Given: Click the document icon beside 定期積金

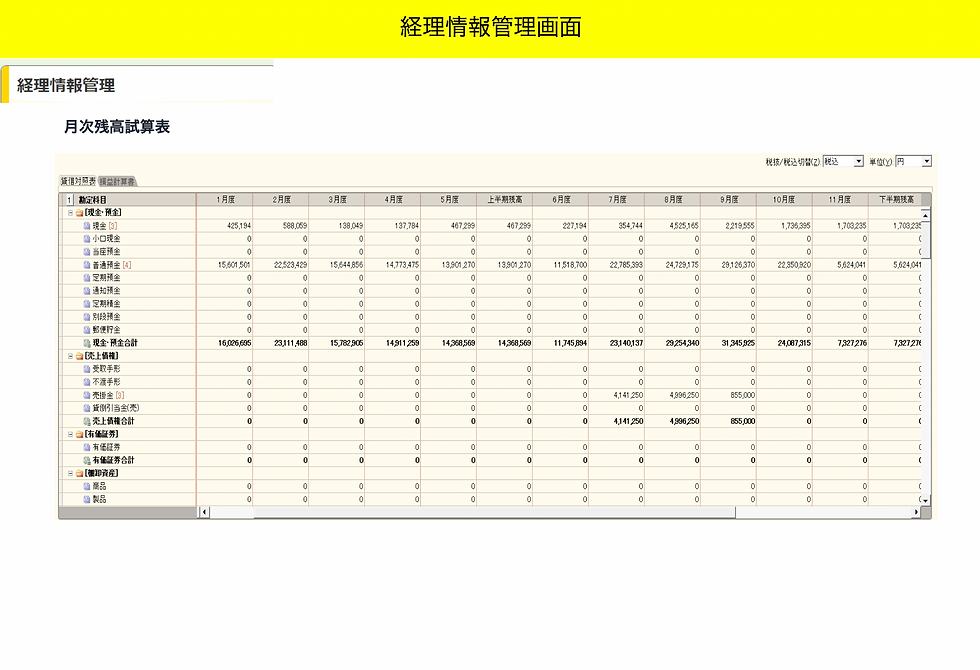Looking at the screenshot, I should click(87, 304).
